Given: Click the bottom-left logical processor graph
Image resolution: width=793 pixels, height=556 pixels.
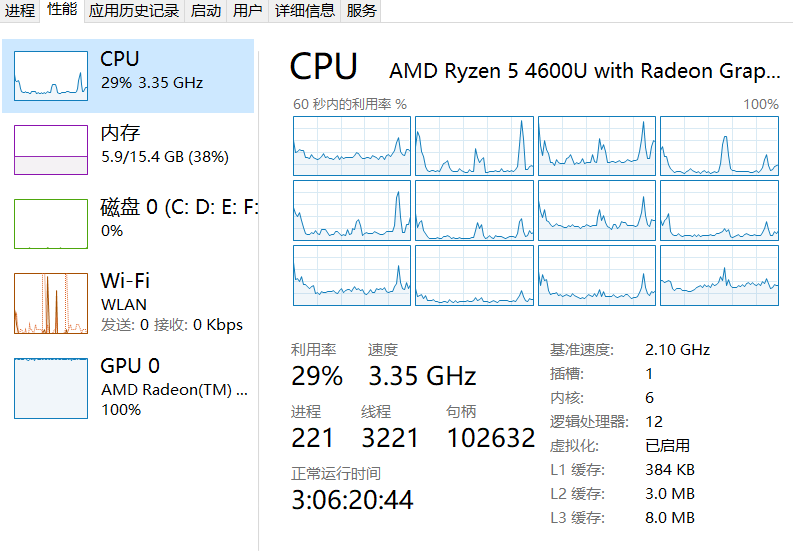Looking at the screenshot, I should coord(352,275).
